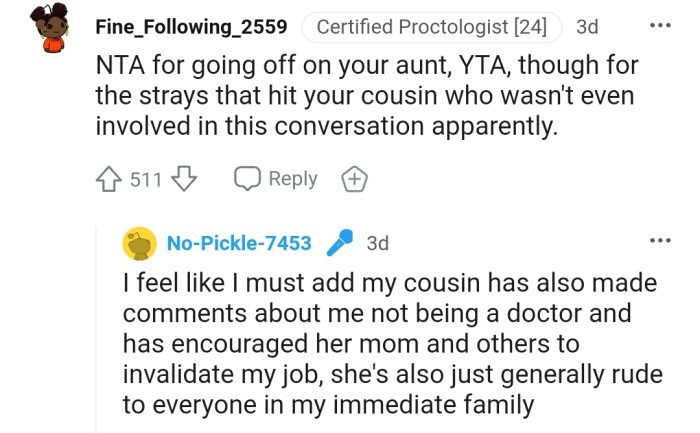Collapse thread using the vertical reply line
Image resolution: width=700 pixels, height=433 pixels.
pyautogui.click(x=109, y=330)
